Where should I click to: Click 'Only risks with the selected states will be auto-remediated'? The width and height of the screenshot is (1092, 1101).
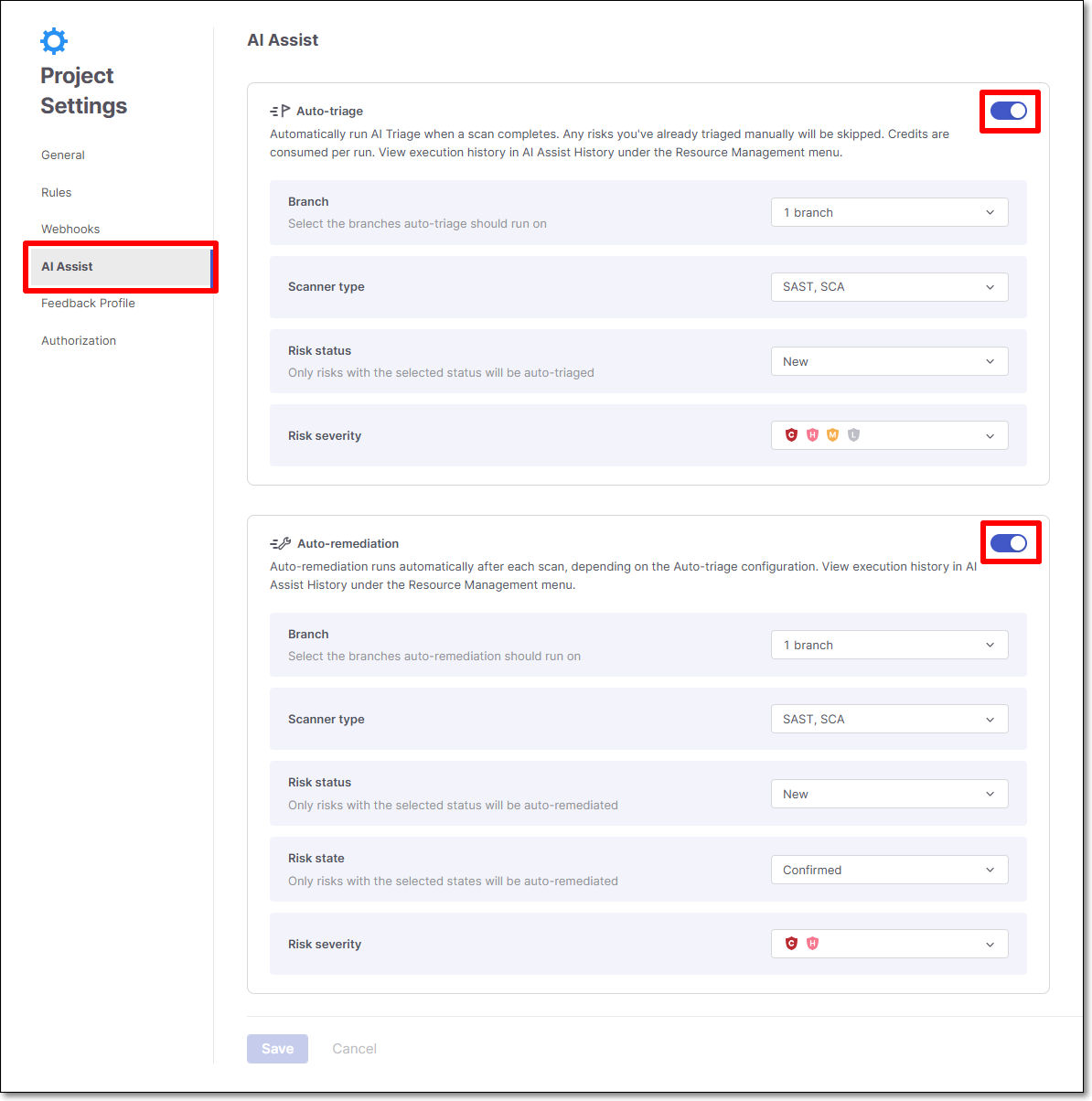point(453,882)
